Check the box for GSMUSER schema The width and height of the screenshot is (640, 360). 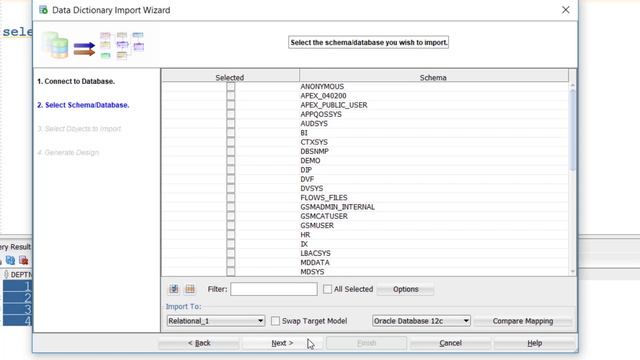tap(231, 225)
